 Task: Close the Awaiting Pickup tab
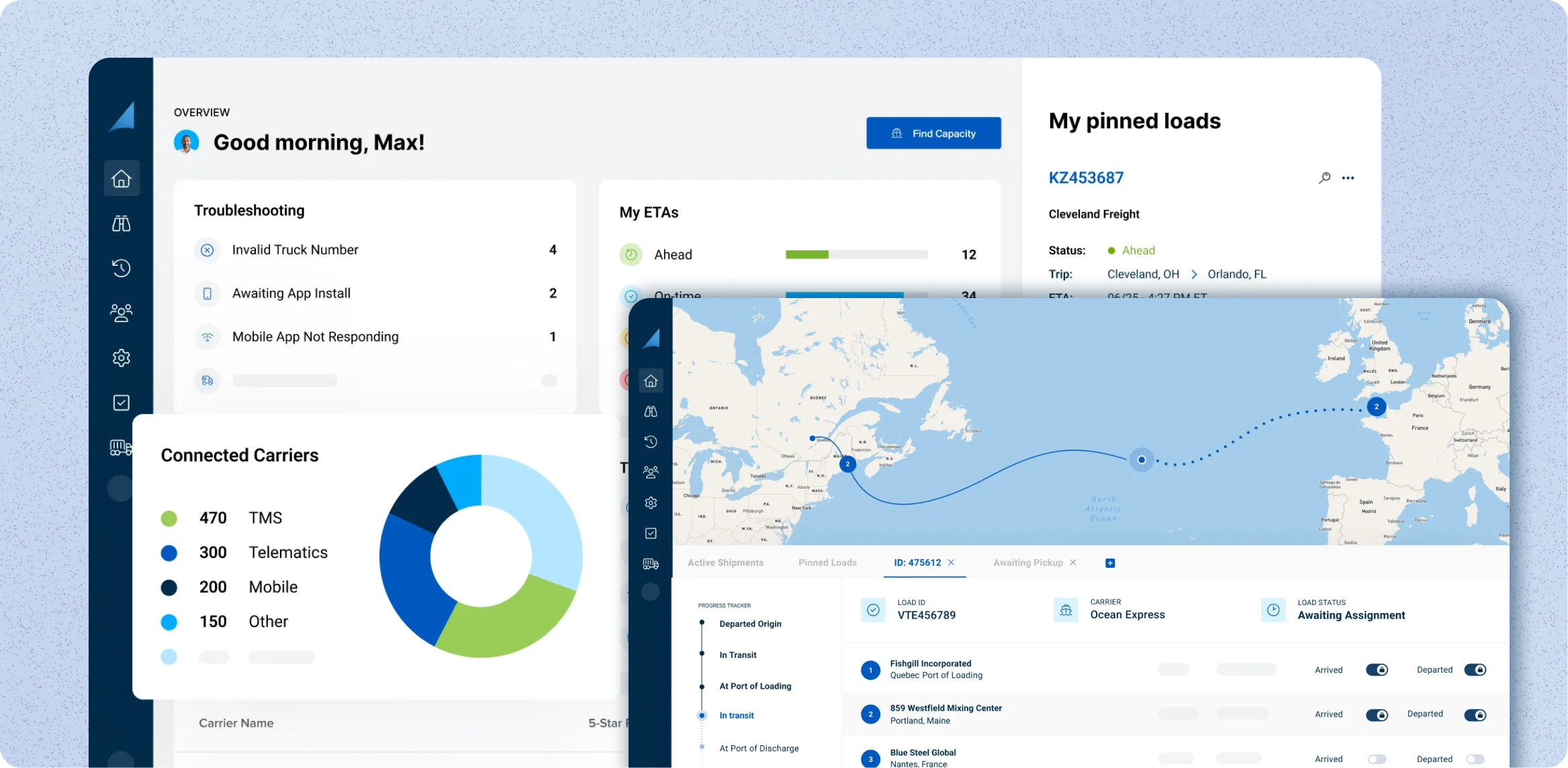1073,563
